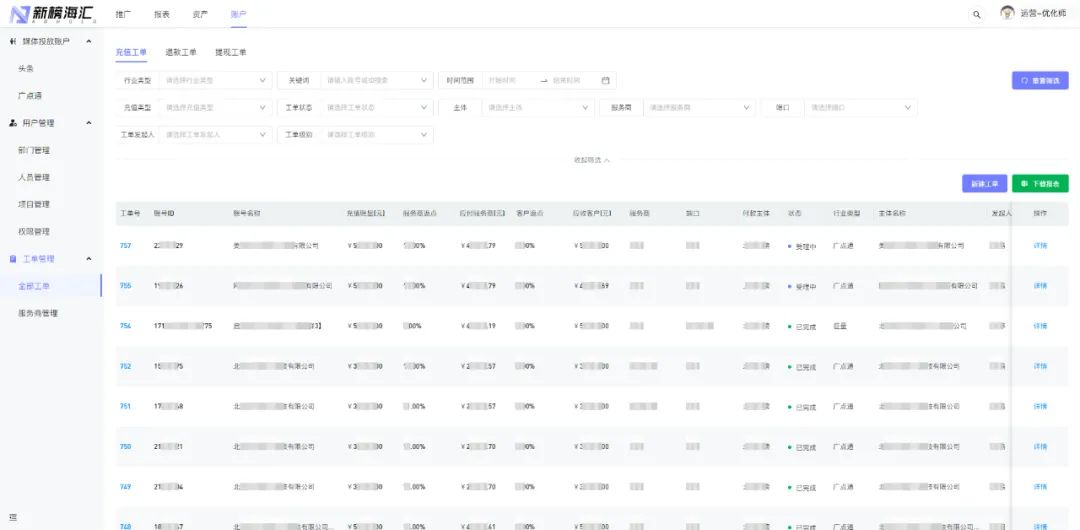The height and width of the screenshot is (530, 1080).
Task: Collapse filters via 收起筛选
Action: click(592, 160)
